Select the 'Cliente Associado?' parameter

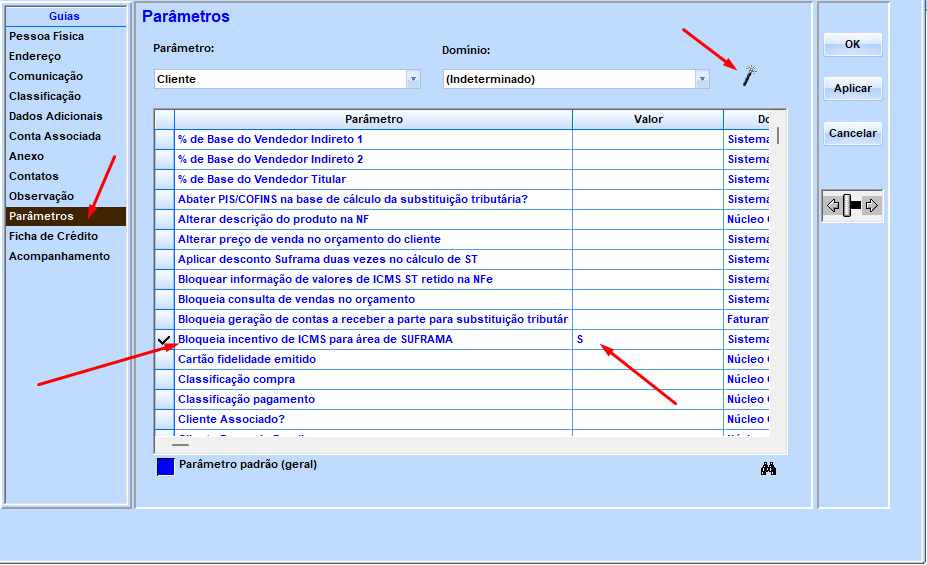[374, 420]
